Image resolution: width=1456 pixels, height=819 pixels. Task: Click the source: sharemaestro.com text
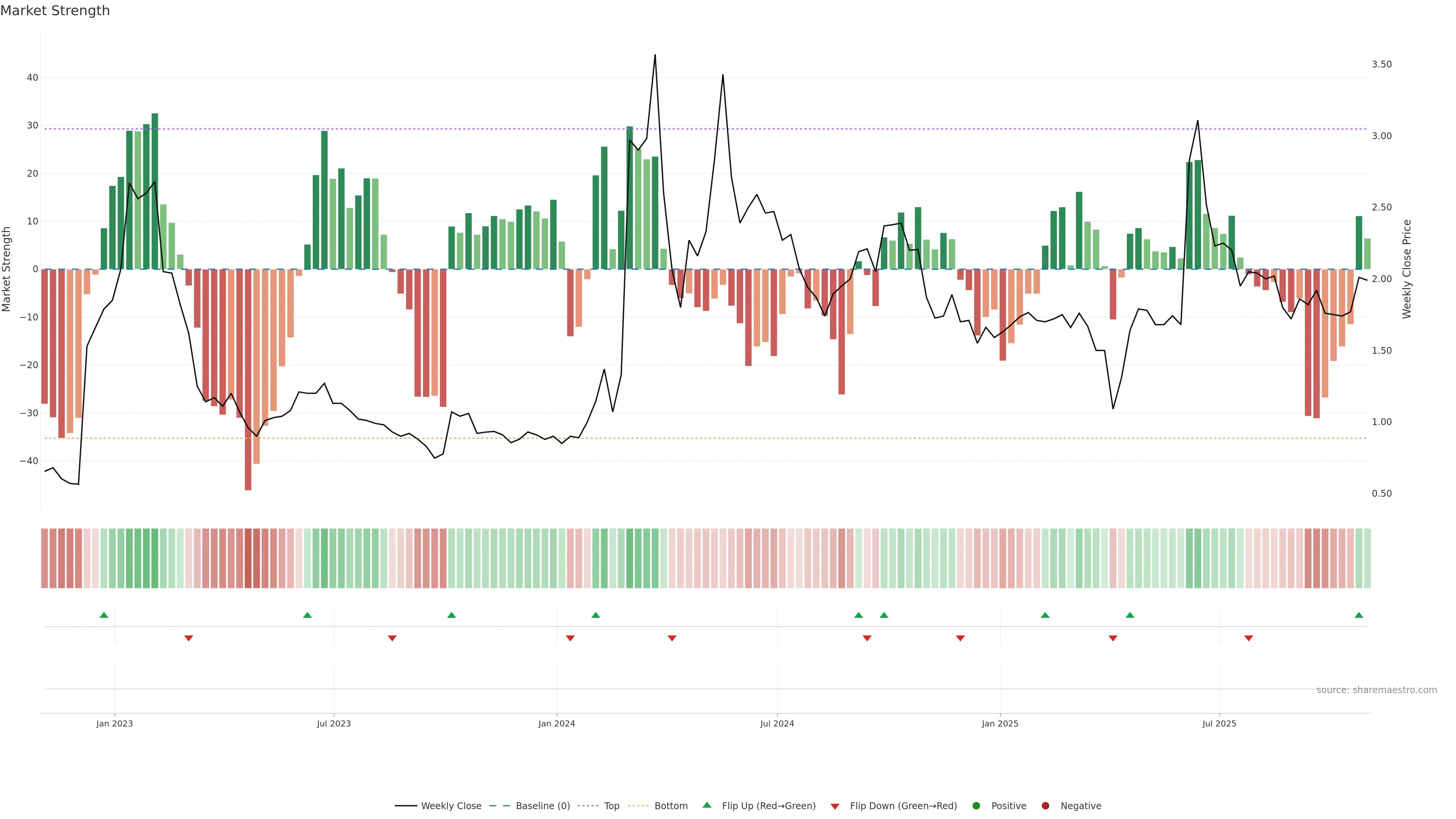point(1376,690)
